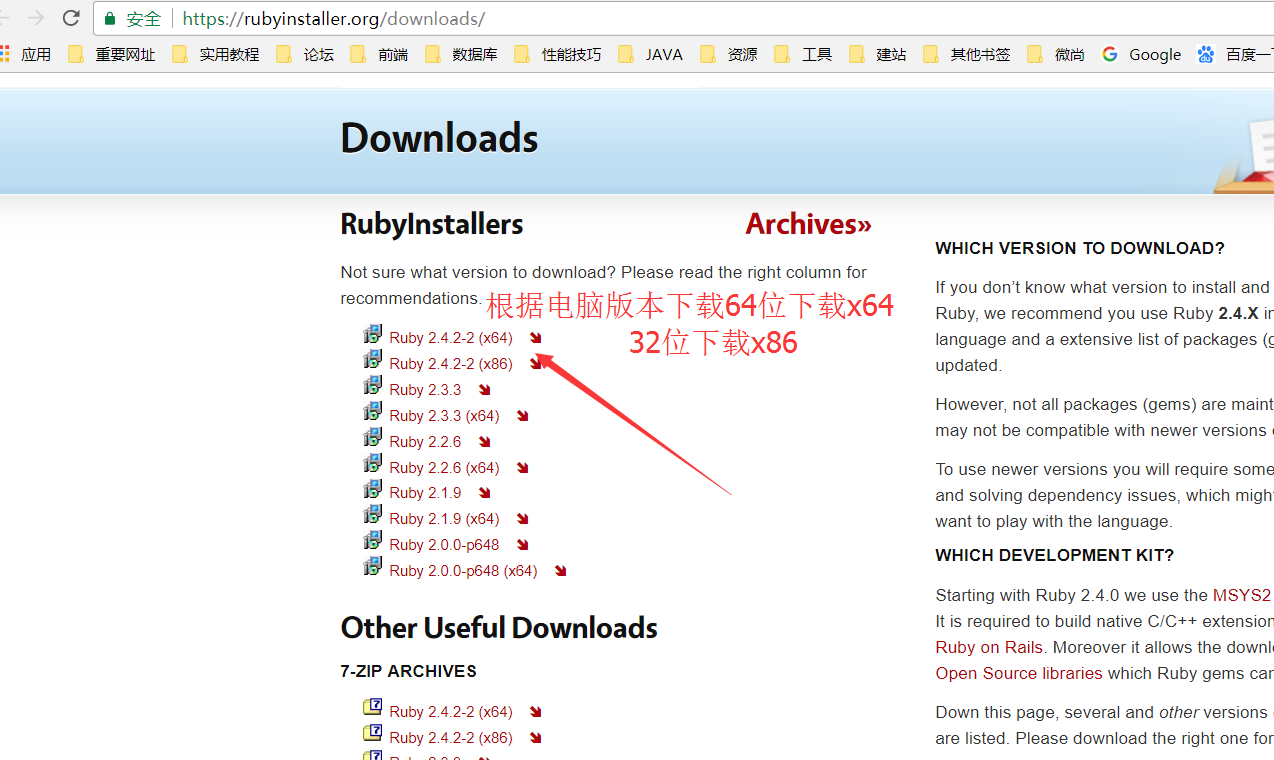Click Ruby 2.0.0-p648 (x64) installer link
1274x760 pixels.
(463, 571)
